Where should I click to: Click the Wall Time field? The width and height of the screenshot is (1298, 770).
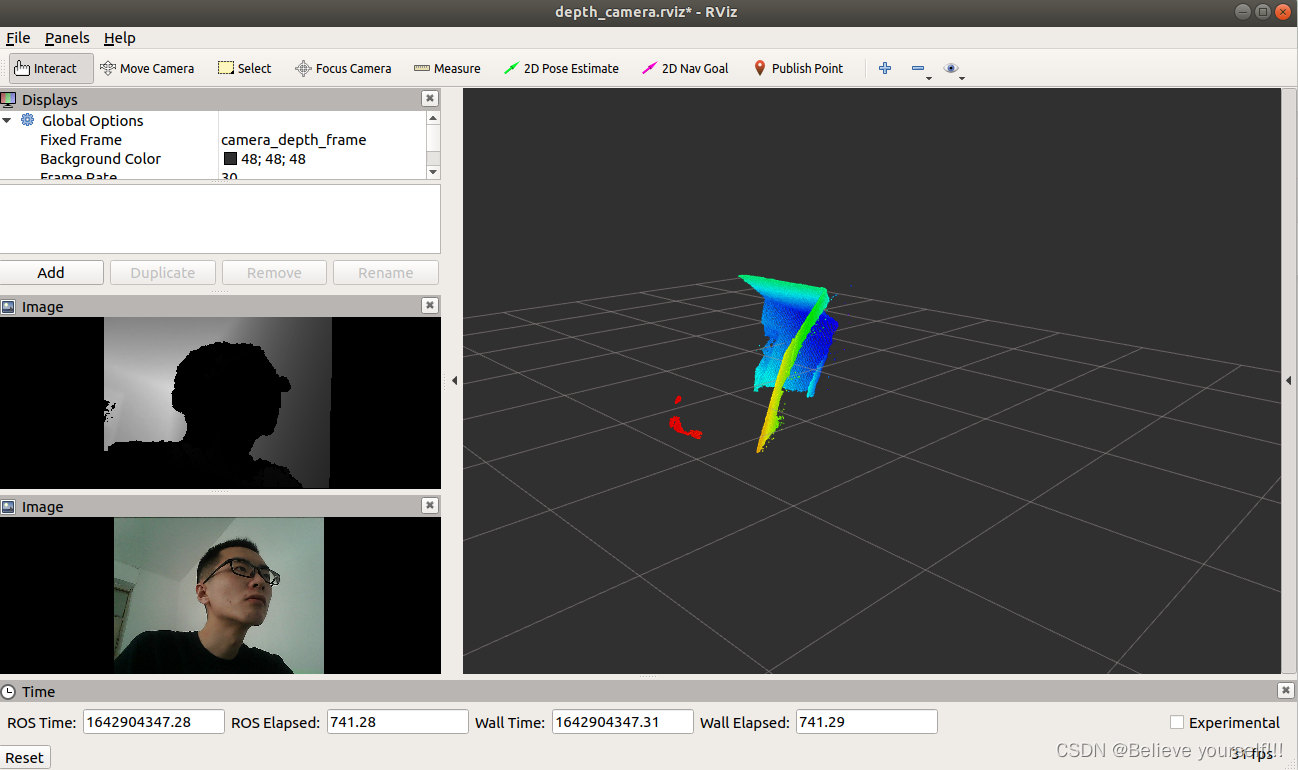[x=623, y=722]
